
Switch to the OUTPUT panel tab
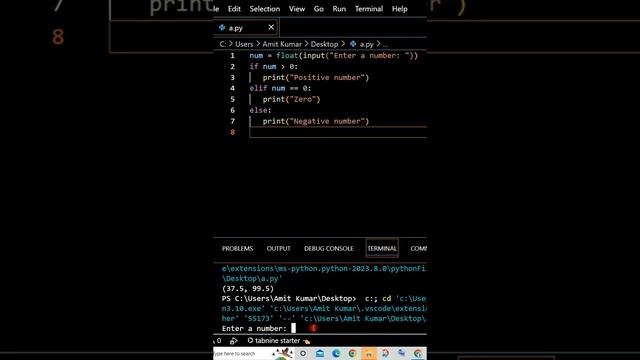[x=278, y=249]
